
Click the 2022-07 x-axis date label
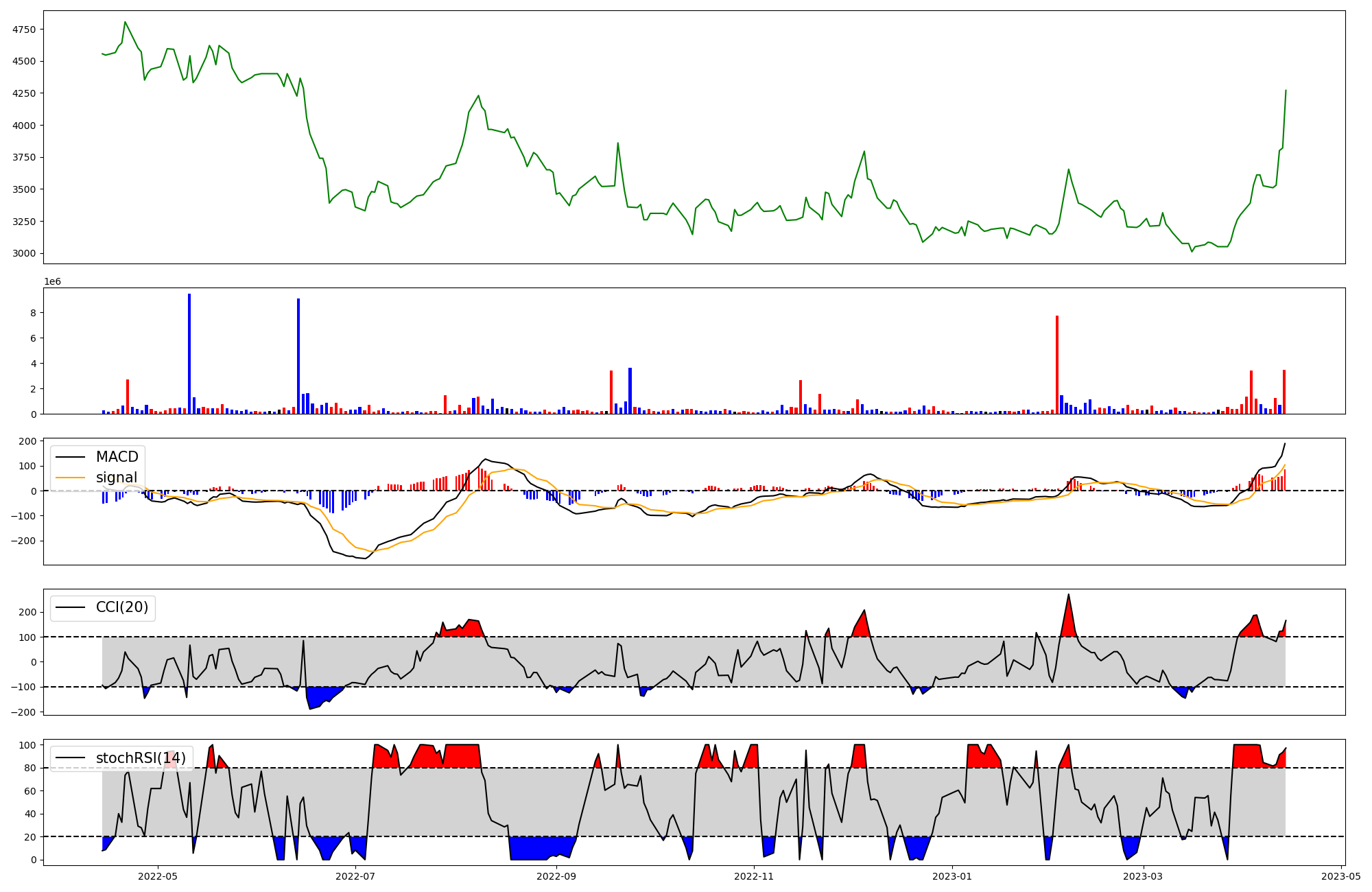(355, 876)
